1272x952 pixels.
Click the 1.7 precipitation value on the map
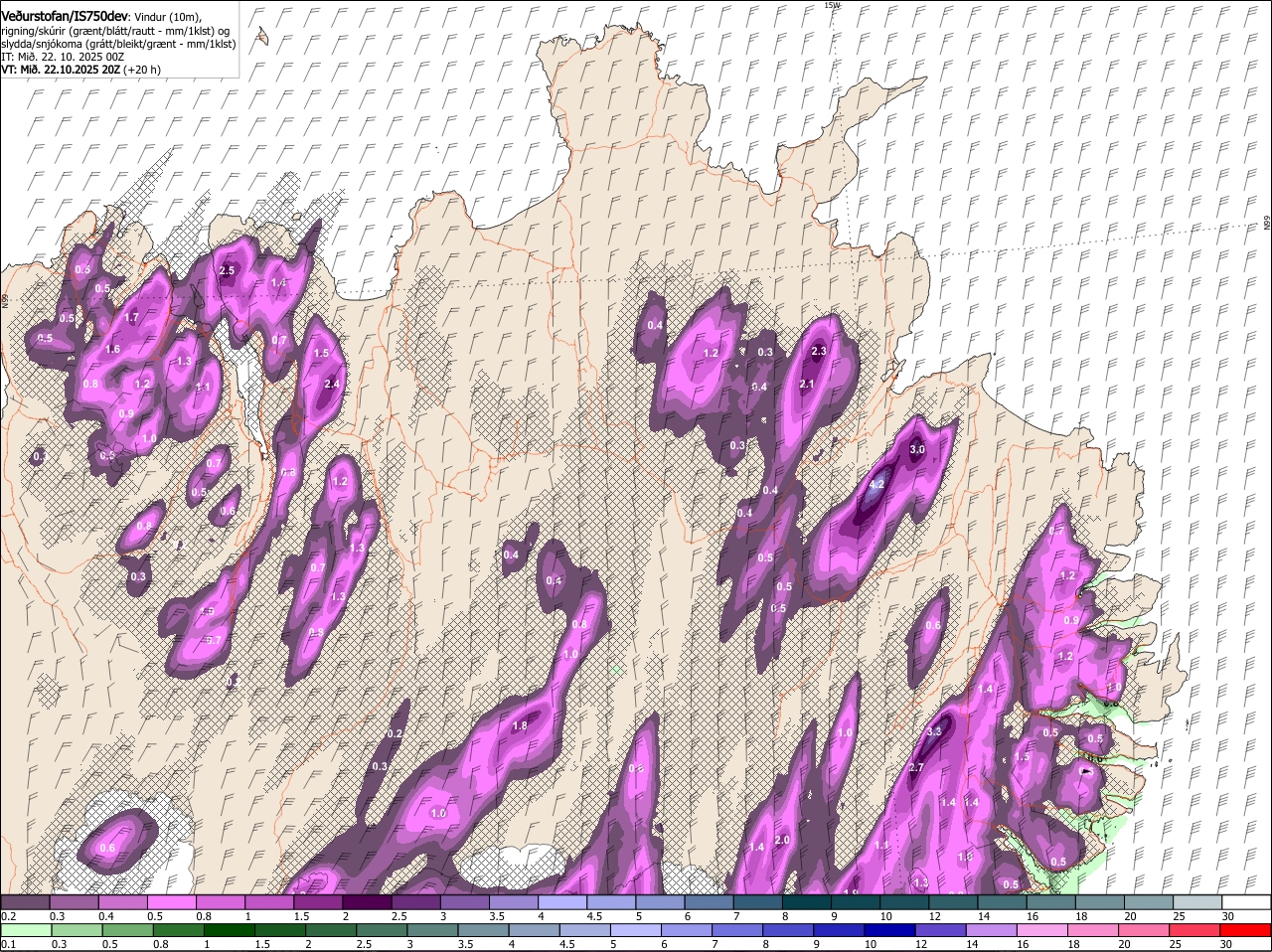(x=131, y=318)
